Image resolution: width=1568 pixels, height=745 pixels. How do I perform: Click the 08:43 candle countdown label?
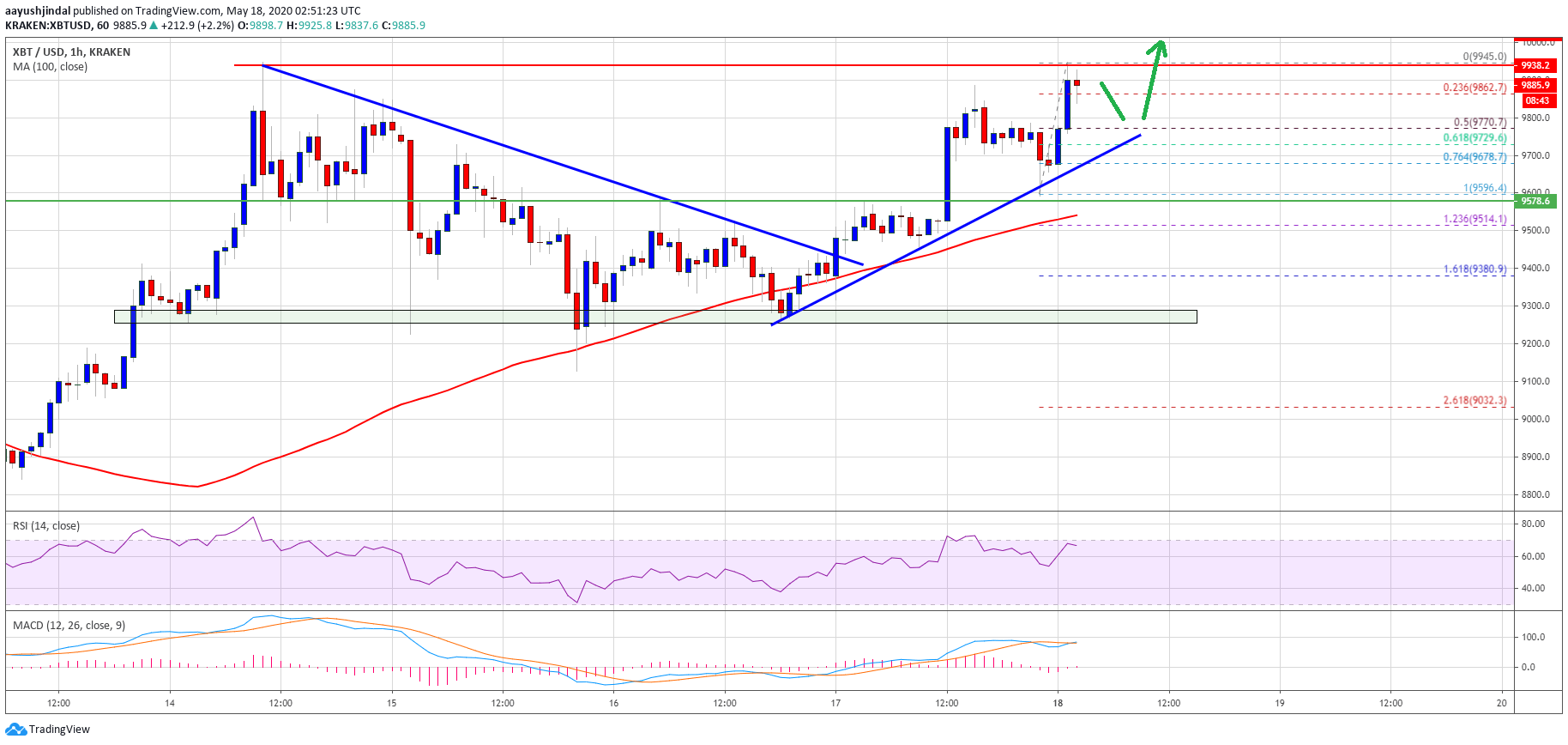[x=1537, y=100]
